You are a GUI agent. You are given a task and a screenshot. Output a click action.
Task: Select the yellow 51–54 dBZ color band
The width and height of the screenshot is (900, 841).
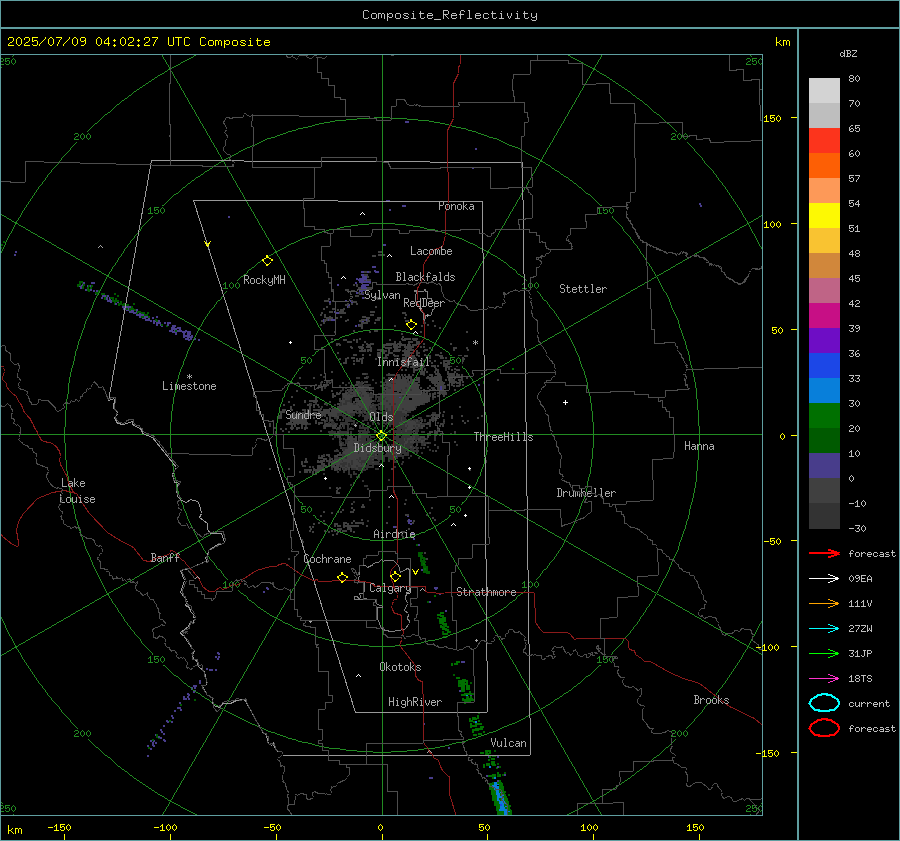(x=824, y=215)
